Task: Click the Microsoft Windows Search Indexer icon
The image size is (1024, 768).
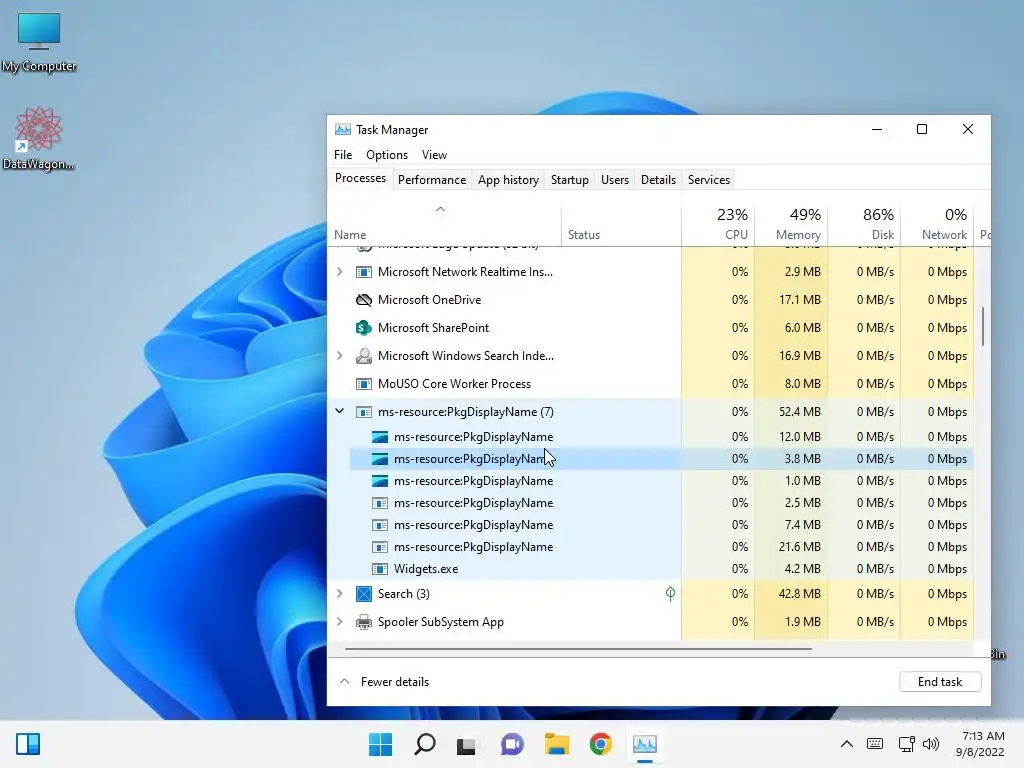Action: click(x=364, y=356)
